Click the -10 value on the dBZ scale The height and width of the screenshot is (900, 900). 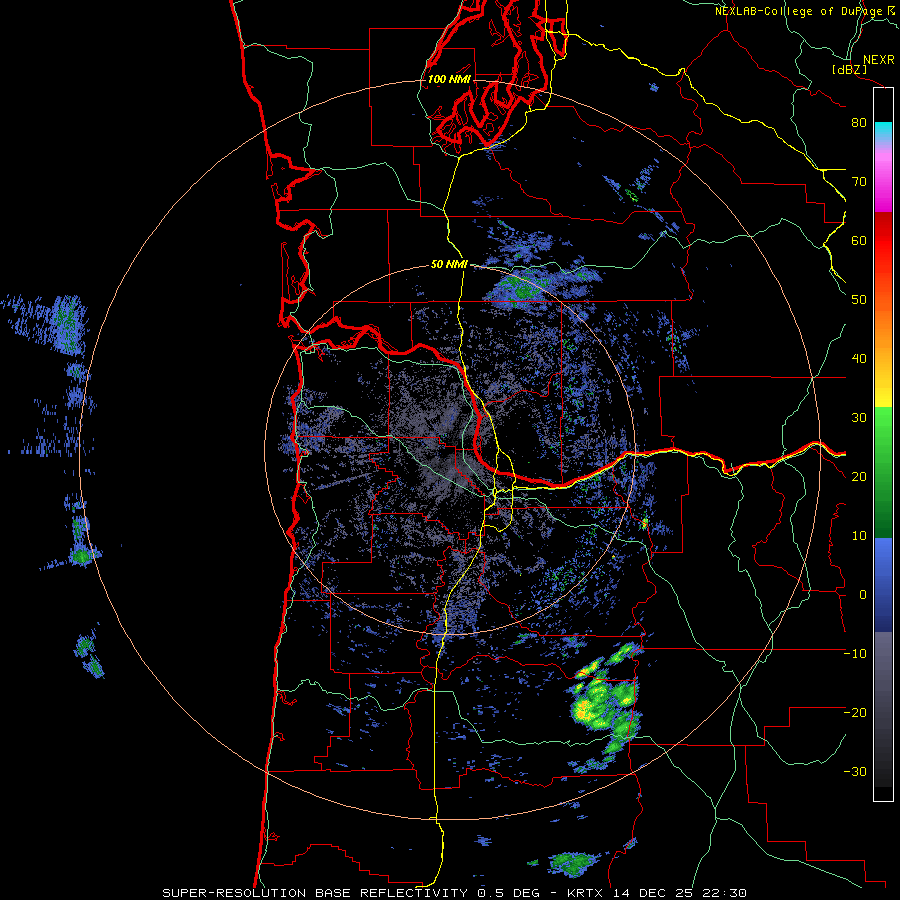click(x=855, y=654)
